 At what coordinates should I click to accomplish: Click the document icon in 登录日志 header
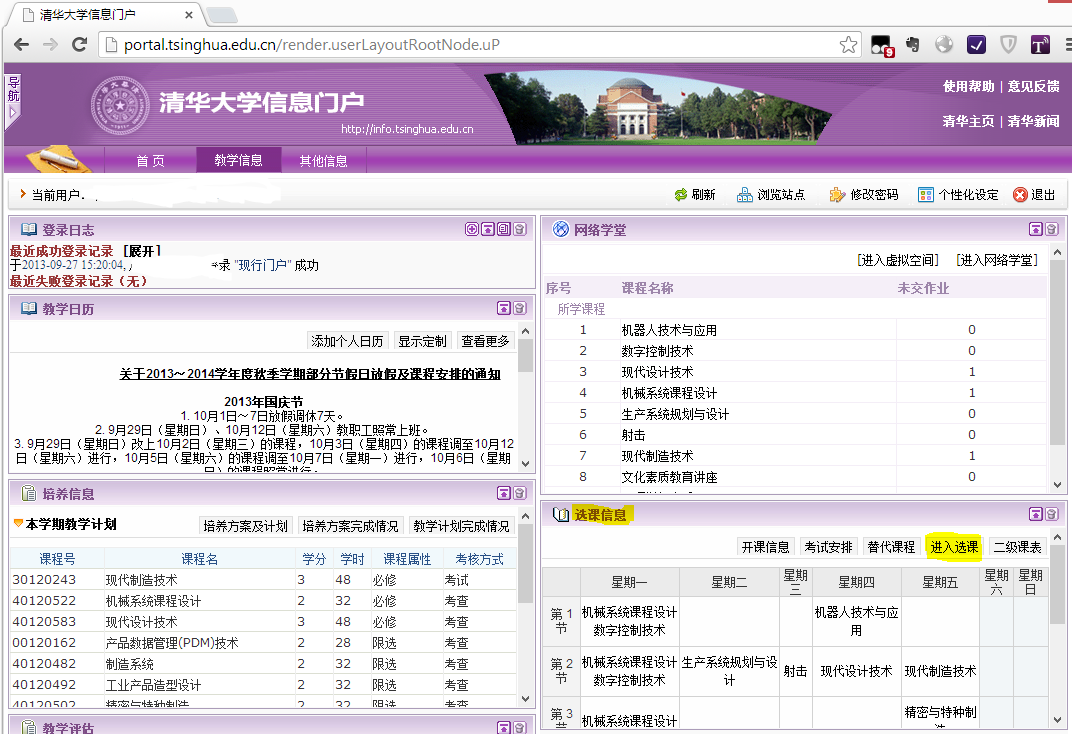[x=504, y=230]
